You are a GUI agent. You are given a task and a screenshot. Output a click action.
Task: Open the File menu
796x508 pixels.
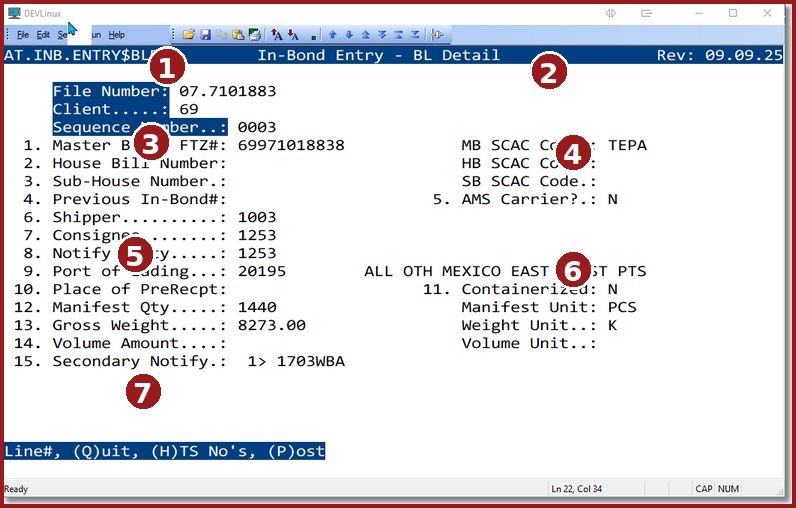(x=22, y=34)
